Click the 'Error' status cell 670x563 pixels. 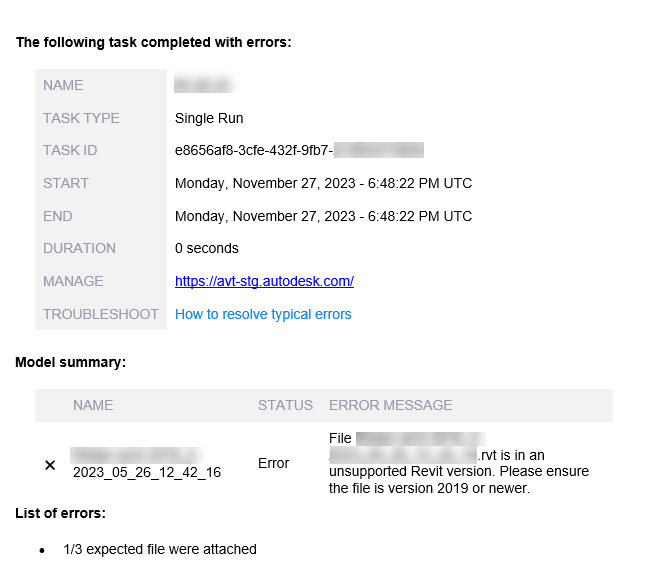(274, 463)
